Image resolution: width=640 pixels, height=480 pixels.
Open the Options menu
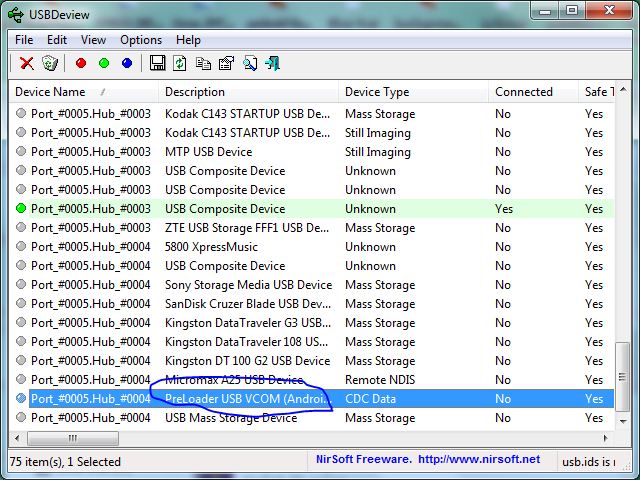click(141, 40)
